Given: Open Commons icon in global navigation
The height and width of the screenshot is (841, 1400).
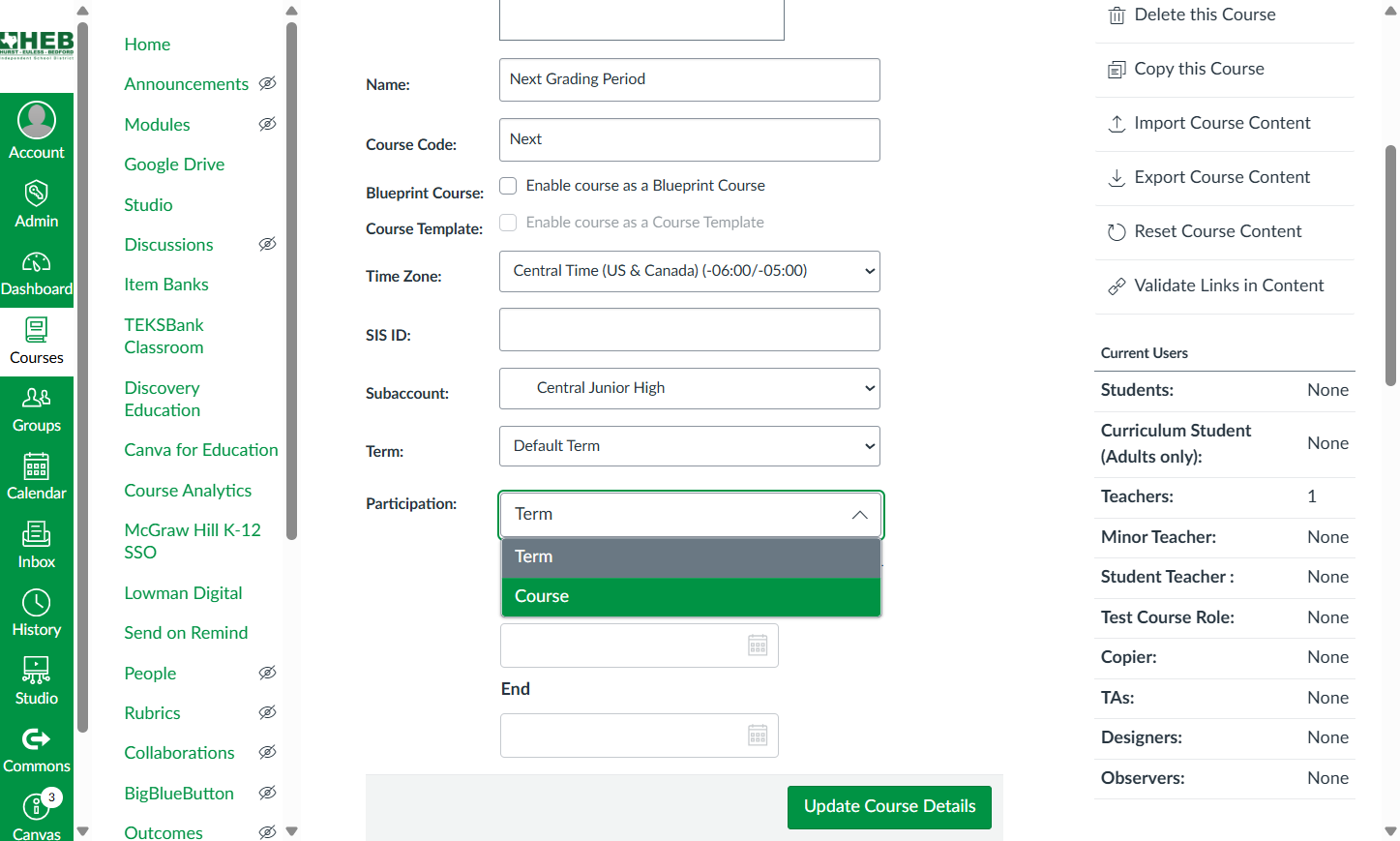Looking at the screenshot, I should click(37, 739).
